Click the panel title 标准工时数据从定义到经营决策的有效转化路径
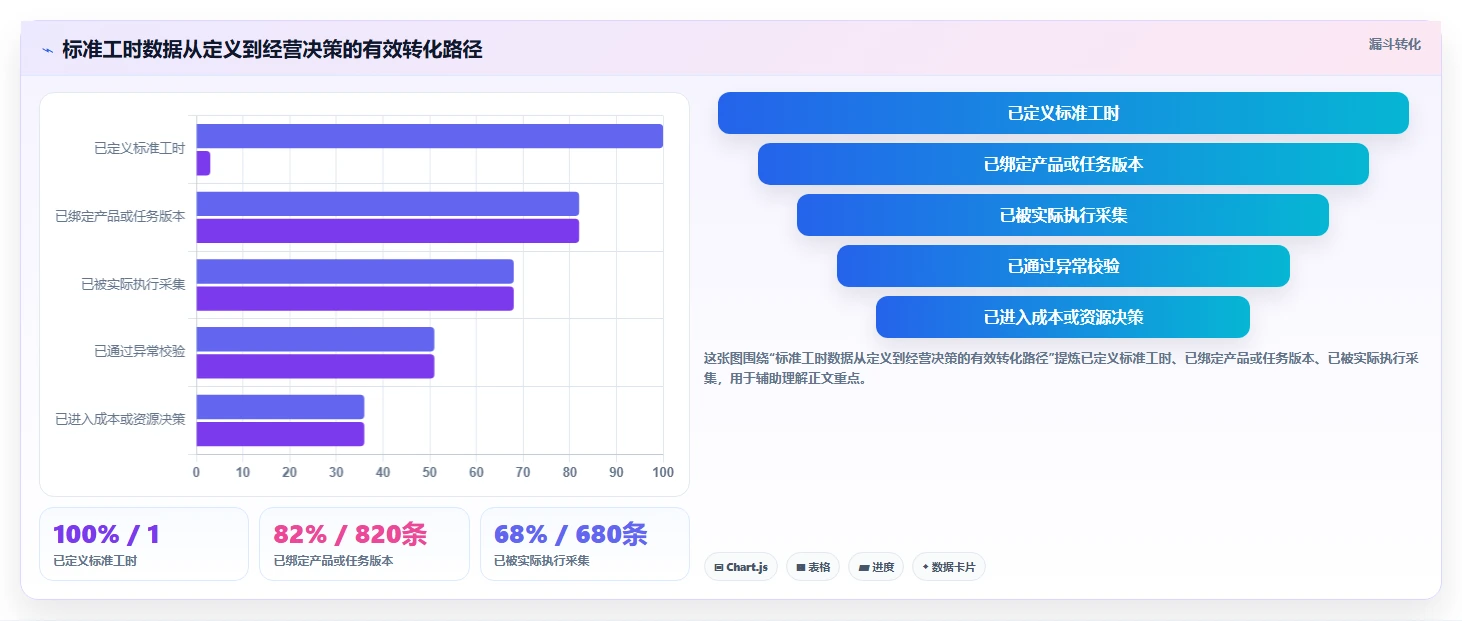 pos(272,50)
